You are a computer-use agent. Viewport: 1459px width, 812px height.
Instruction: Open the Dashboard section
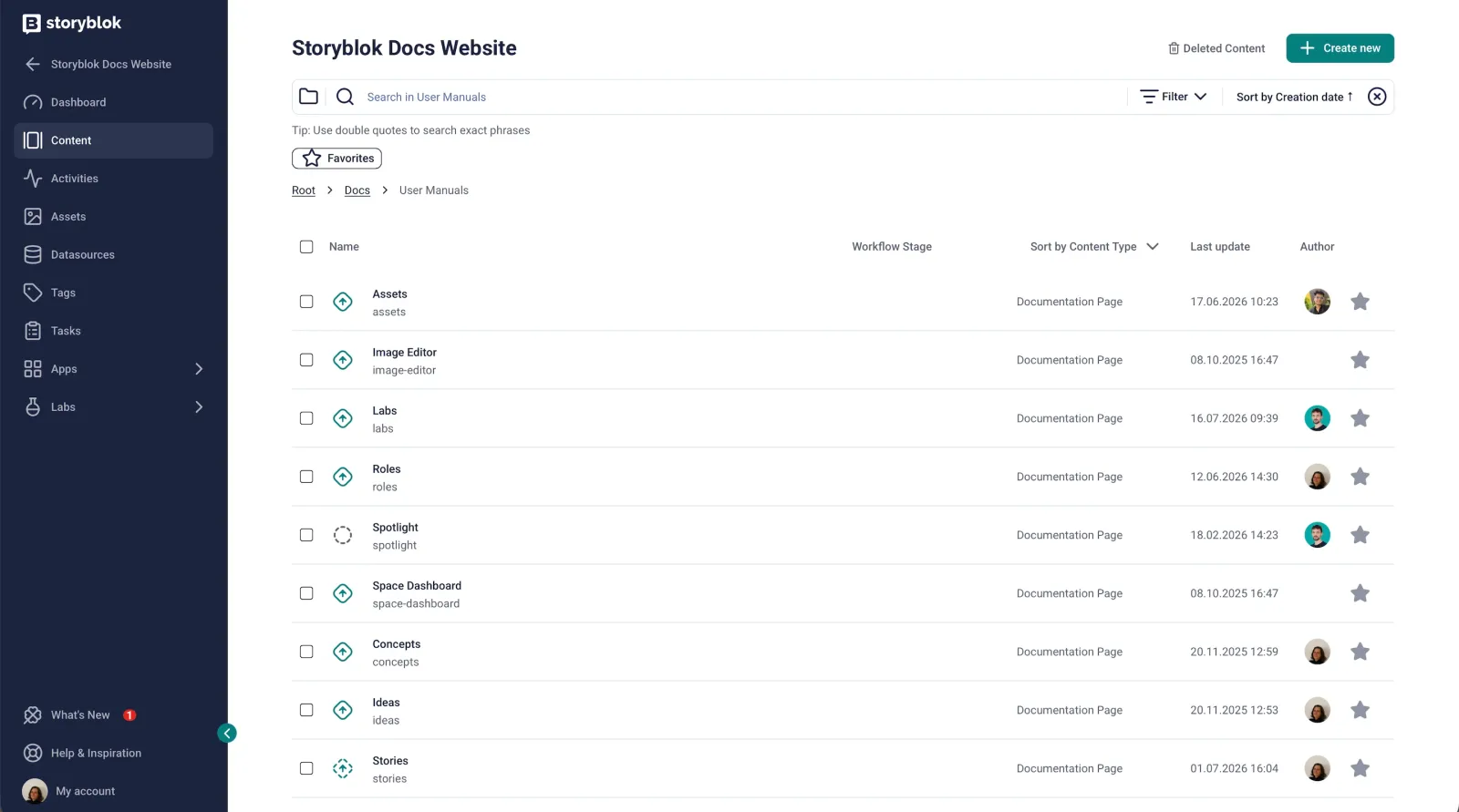coord(114,102)
